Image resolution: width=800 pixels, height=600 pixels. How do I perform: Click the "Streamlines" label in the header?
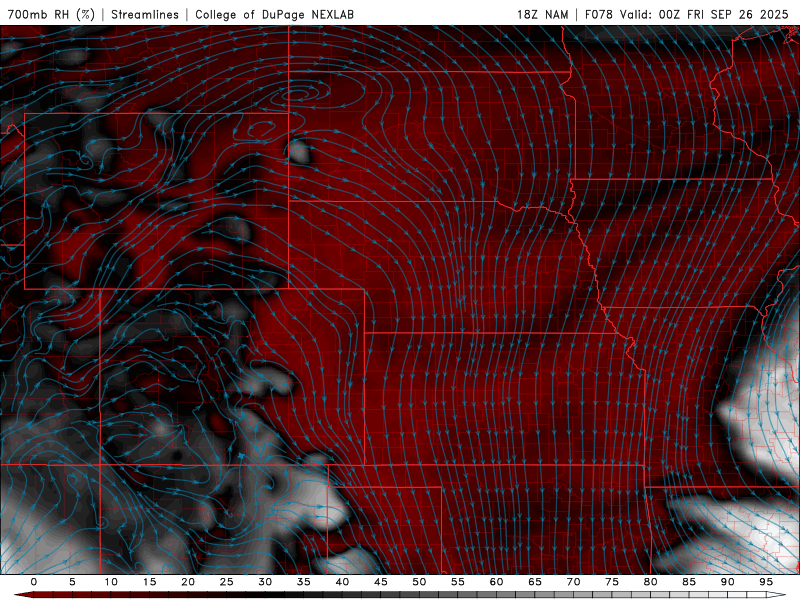point(145,14)
